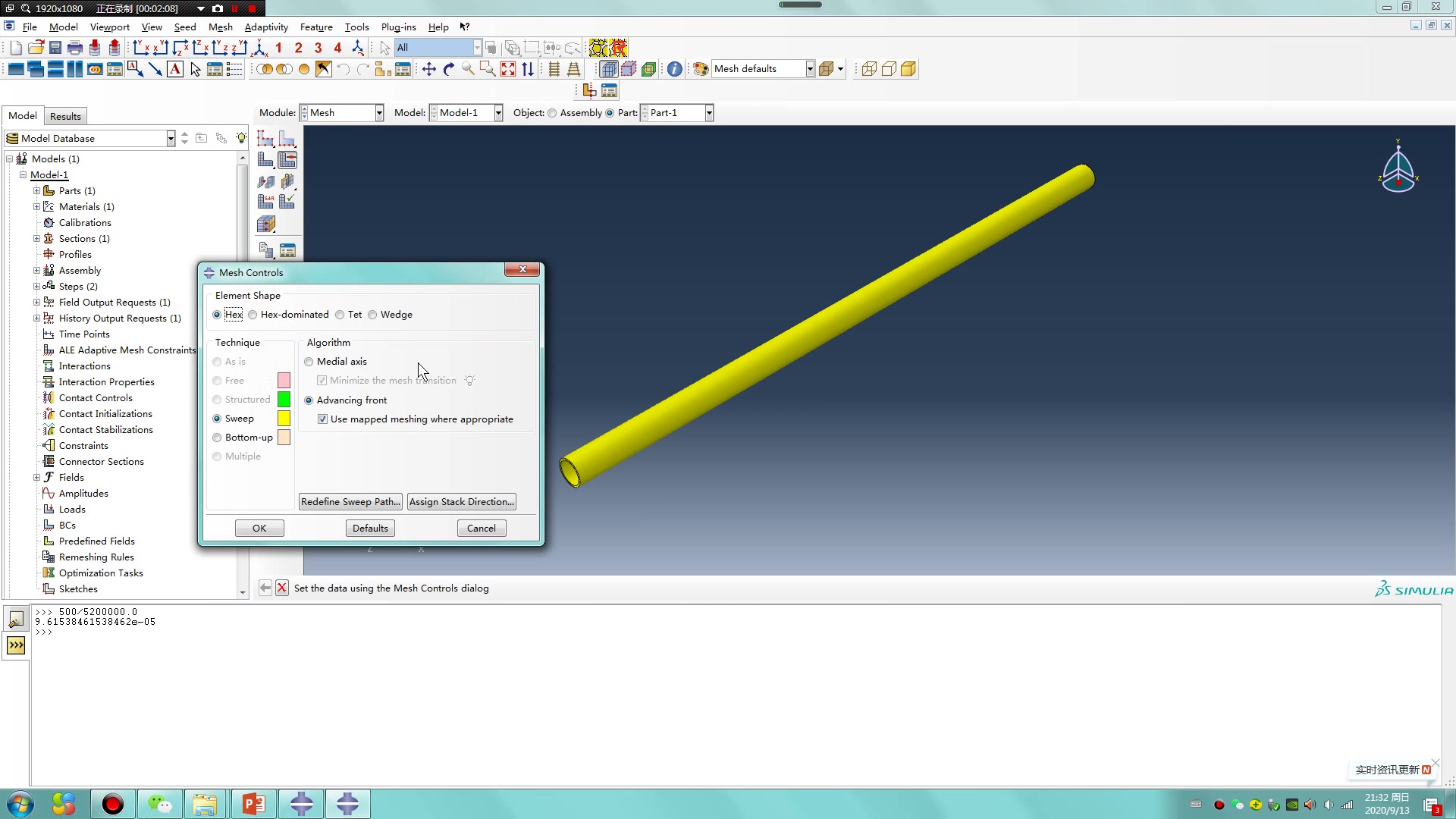Click the Redefine Sweep Path button
Viewport: 1456px width, 819px height.
[350, 502]
